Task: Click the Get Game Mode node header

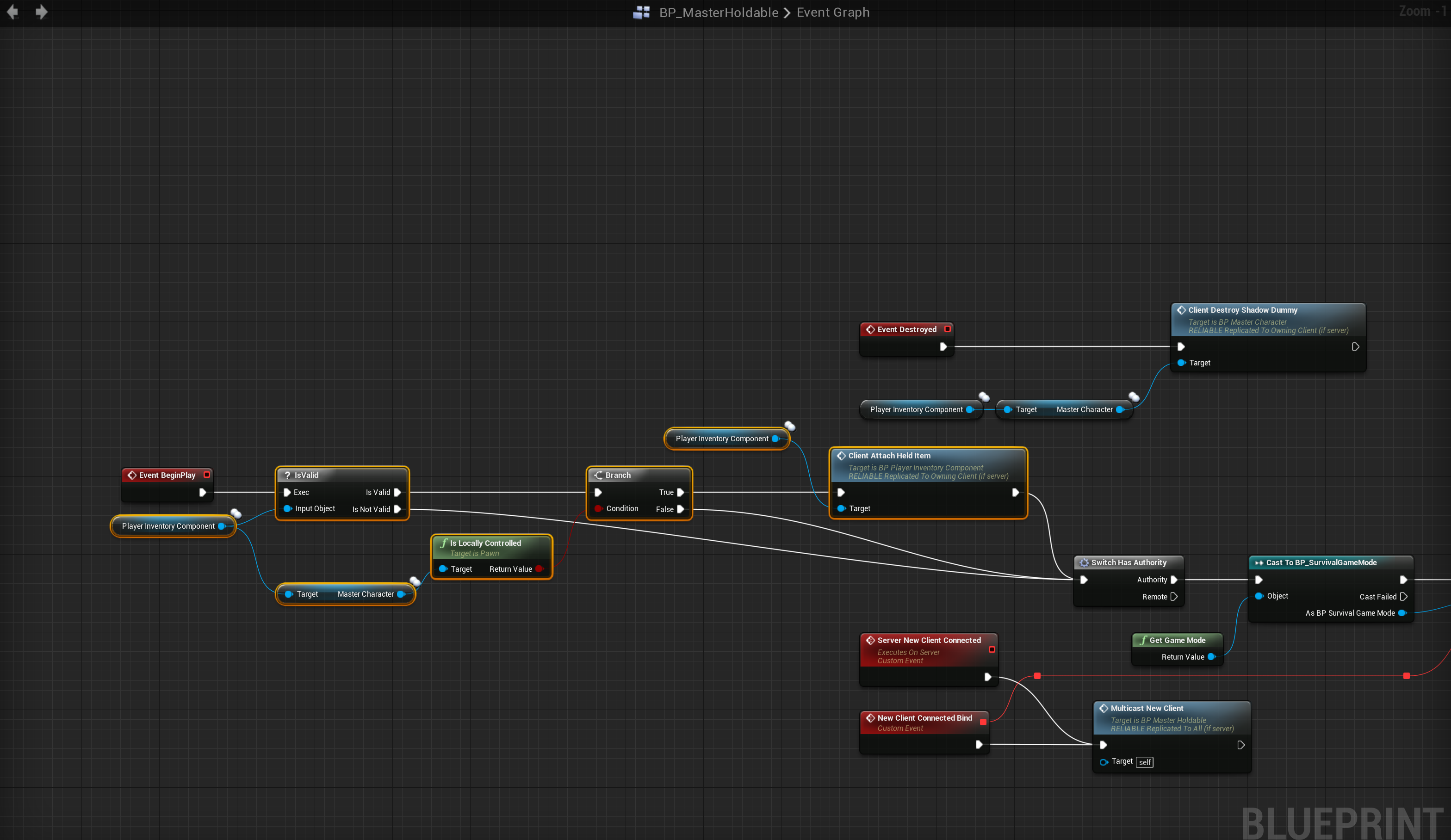Action: point(1177,640)
